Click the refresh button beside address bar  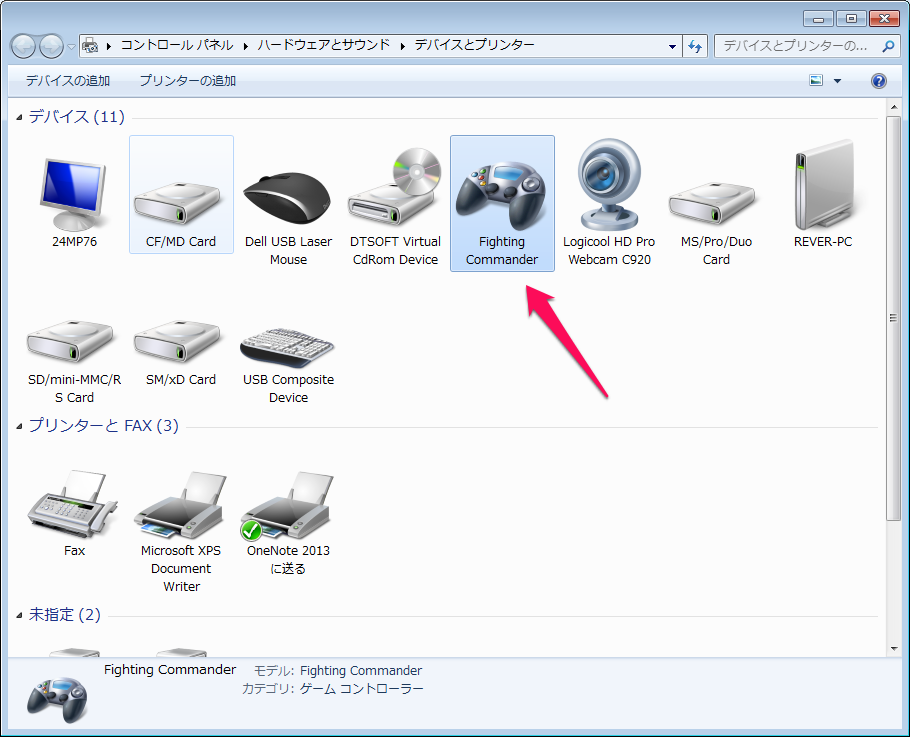pyautogui.click(x=695, y=46)
